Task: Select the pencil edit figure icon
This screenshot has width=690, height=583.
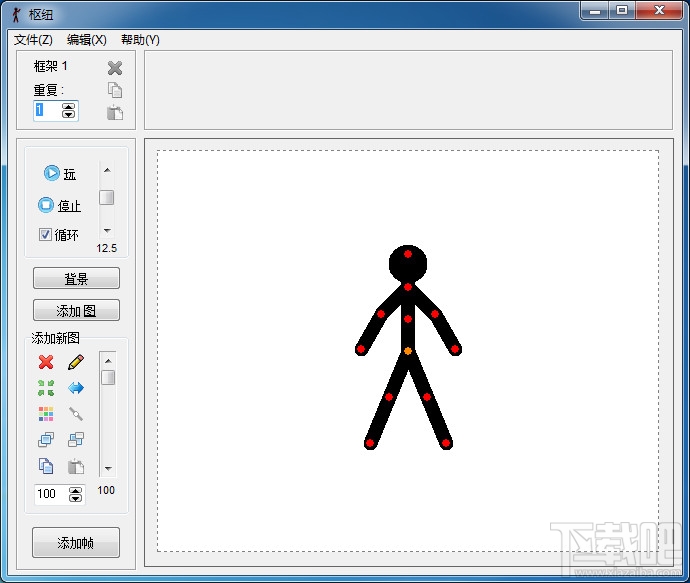Action: (x=76, y=362)
